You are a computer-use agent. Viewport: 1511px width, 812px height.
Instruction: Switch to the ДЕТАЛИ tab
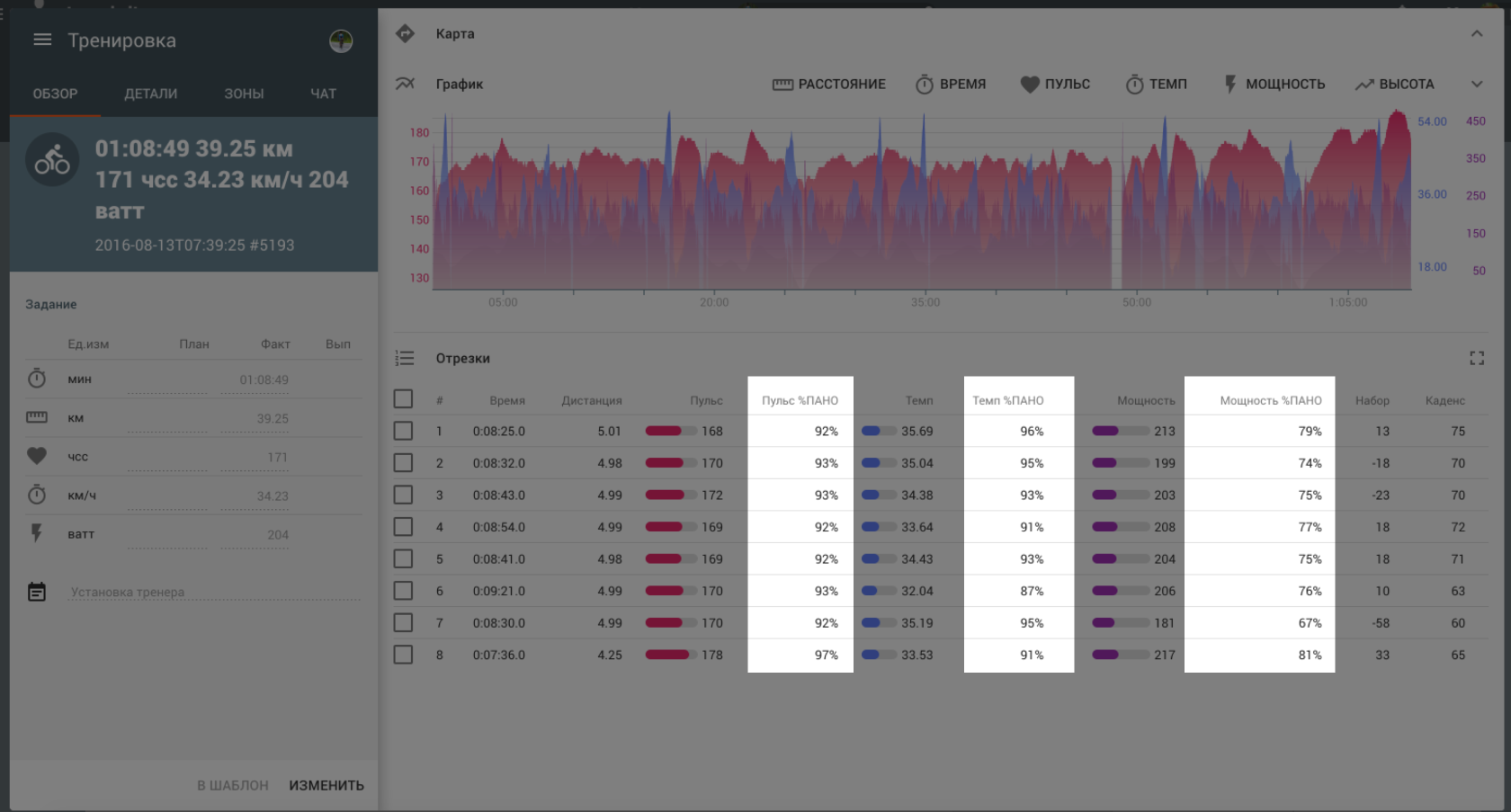coord(150,94)
